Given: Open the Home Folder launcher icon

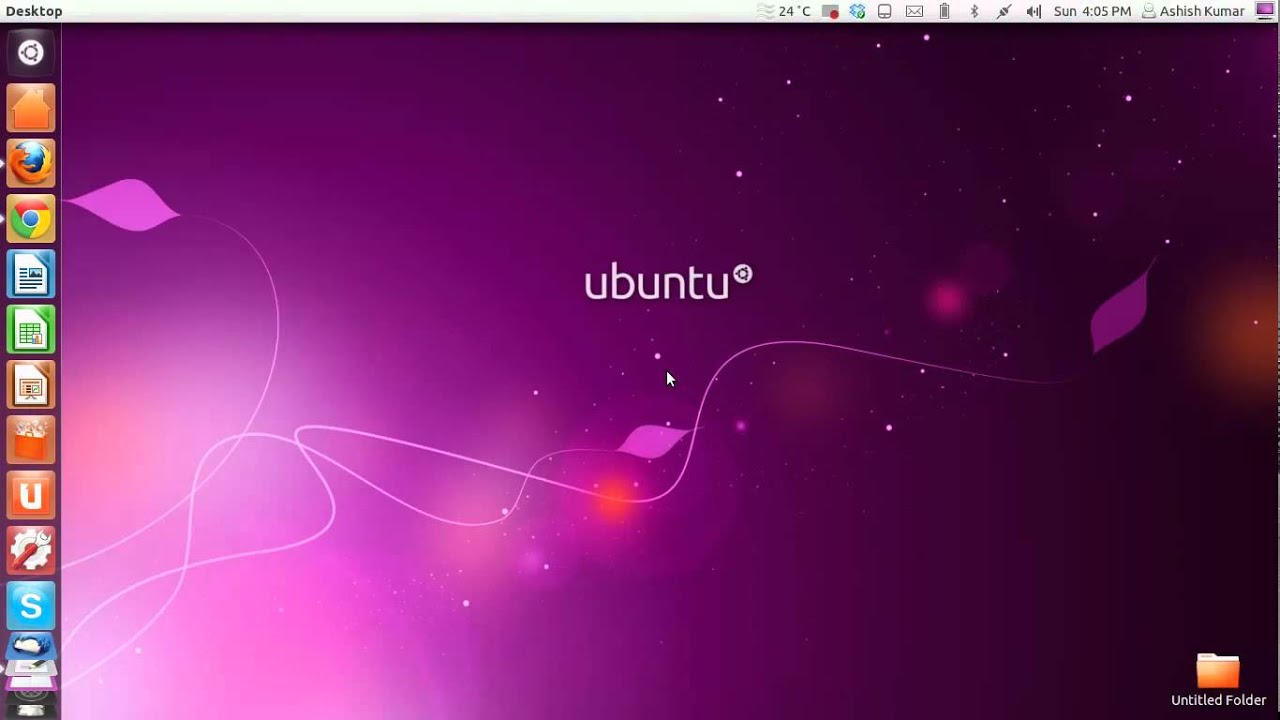Looking at the screenshot, I should click(31, 108).
